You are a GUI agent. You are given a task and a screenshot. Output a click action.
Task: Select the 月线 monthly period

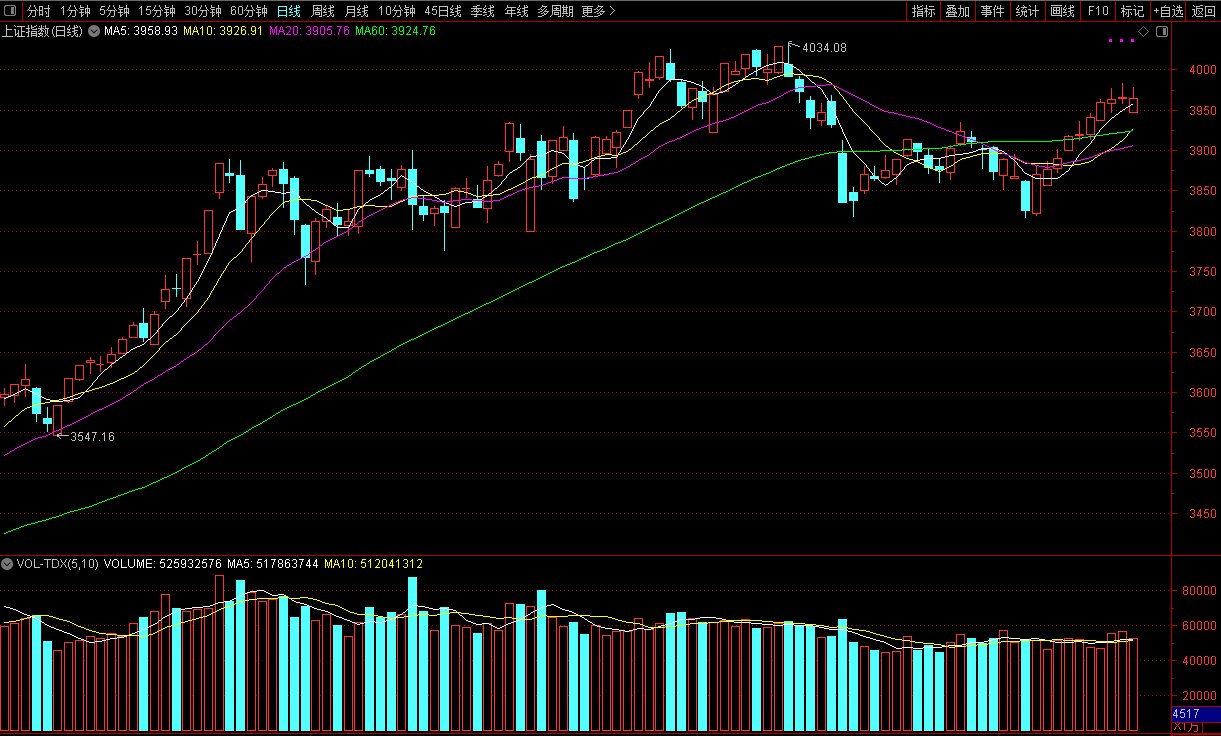(x=356, y=11)
